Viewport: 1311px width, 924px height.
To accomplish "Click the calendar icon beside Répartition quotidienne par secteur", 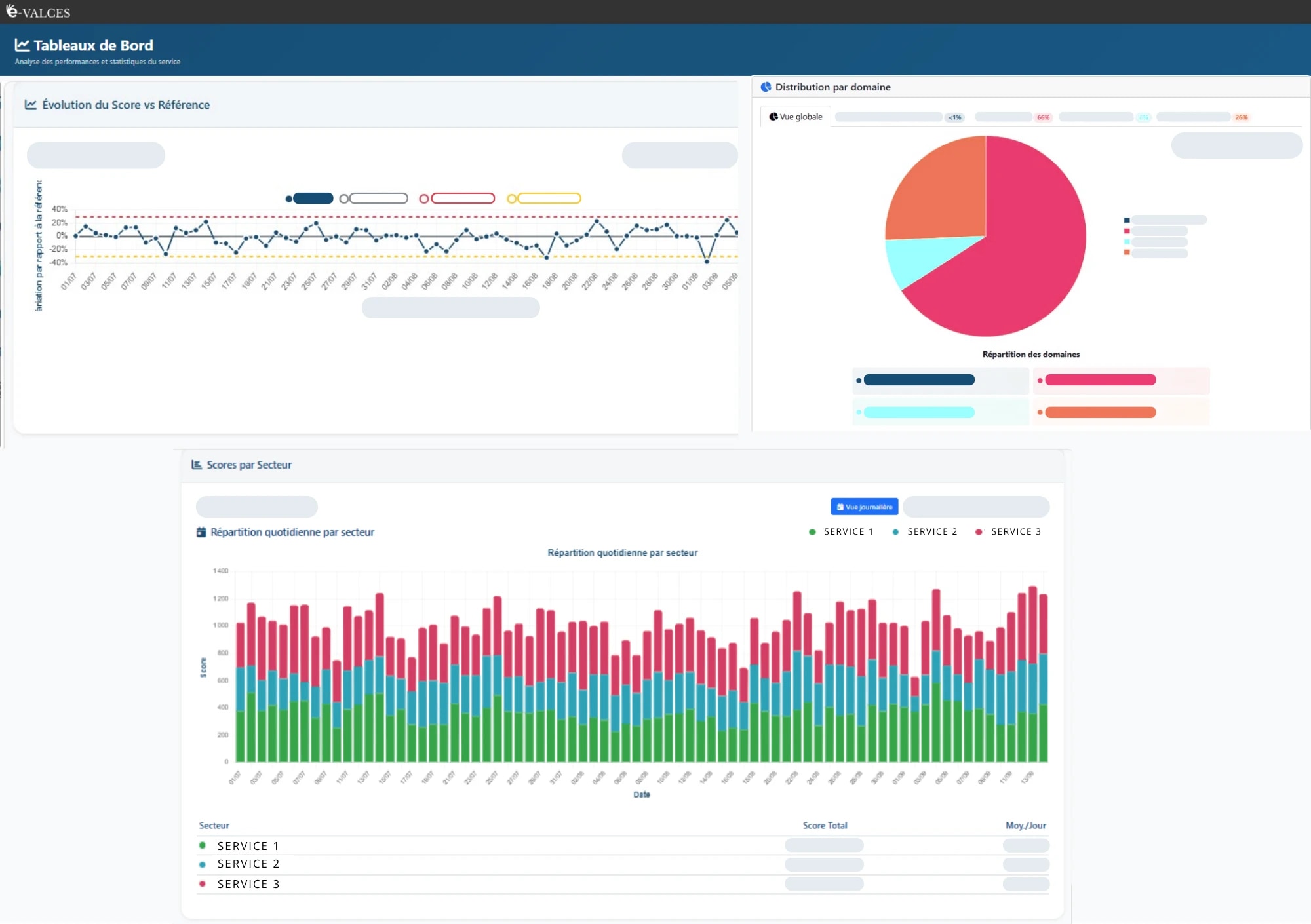I will pyautogui.click(x=201, y=532).
